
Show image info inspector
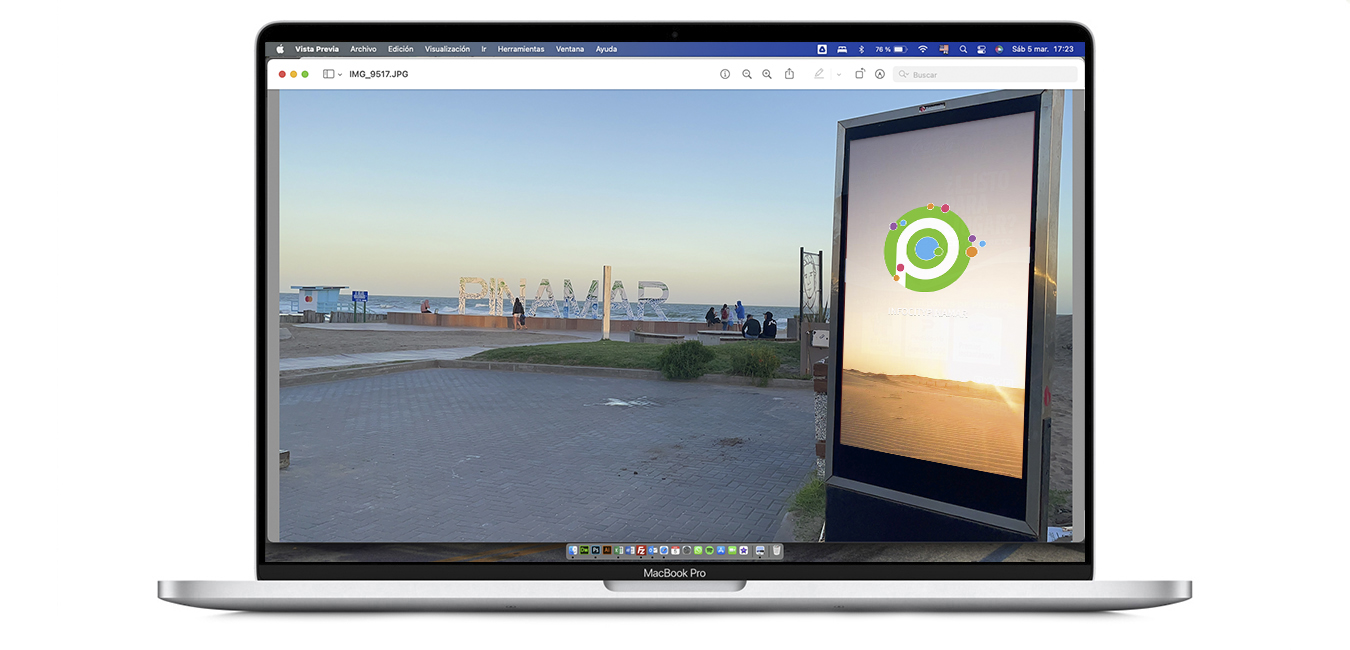[725, 74]
